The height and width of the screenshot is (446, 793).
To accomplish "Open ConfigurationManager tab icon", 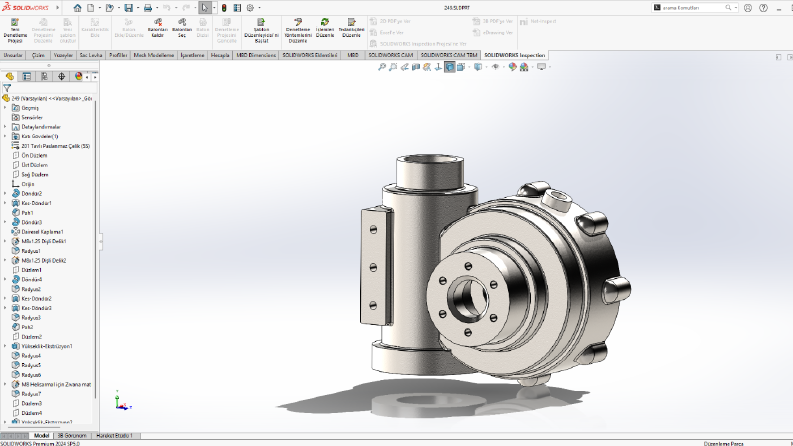I will coord(45,76).
